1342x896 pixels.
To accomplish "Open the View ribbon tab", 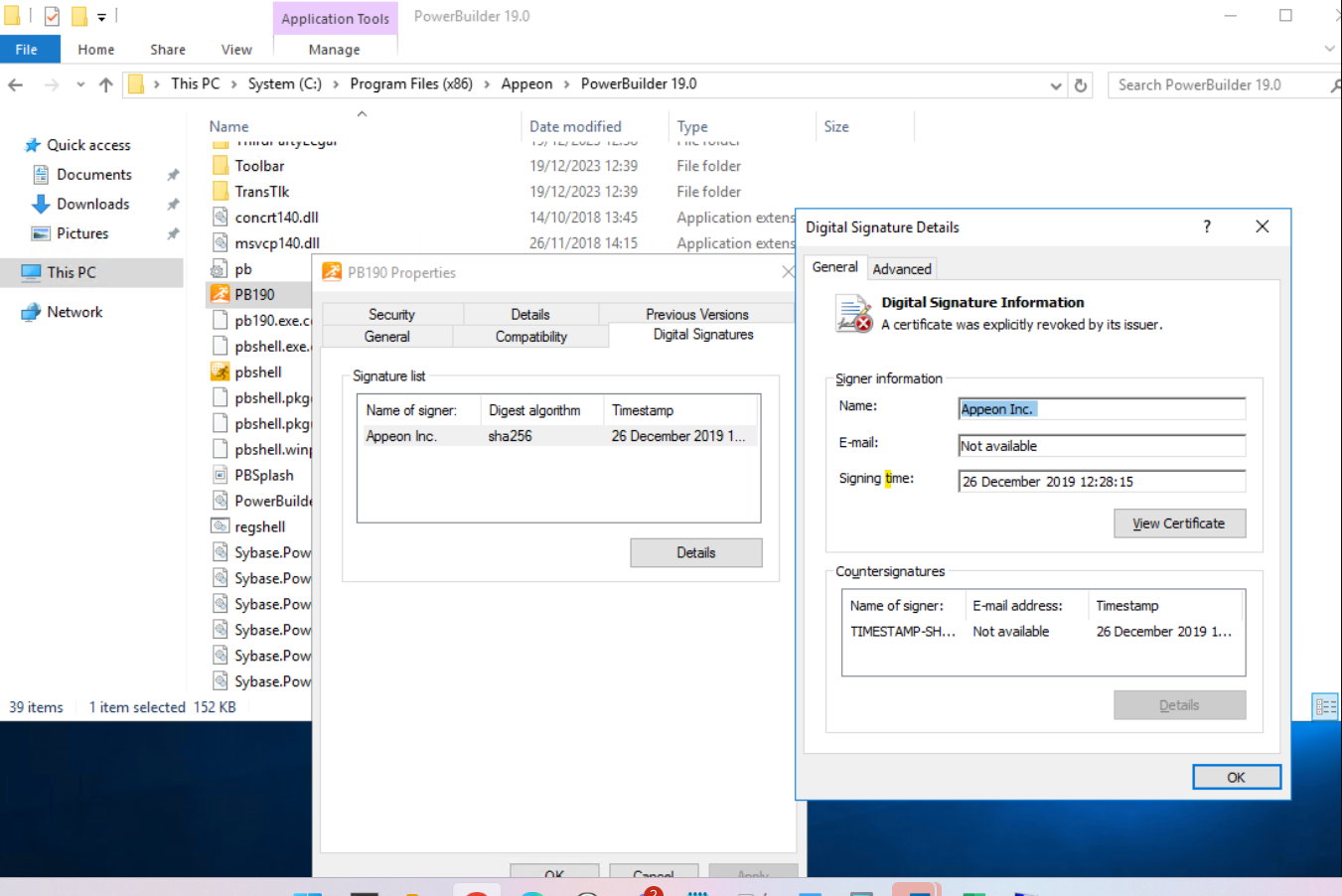I will point(236,50).
